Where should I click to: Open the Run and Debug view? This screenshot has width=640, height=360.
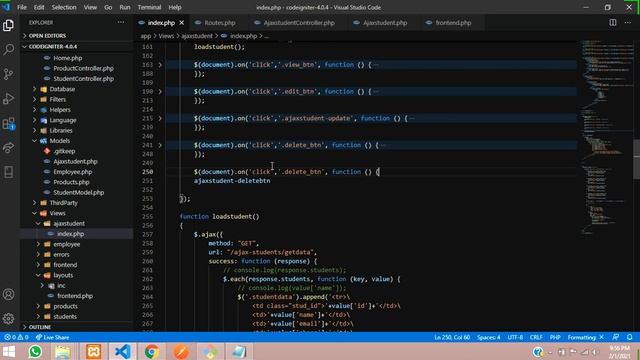pyautogui.click(x=9, y=99)
